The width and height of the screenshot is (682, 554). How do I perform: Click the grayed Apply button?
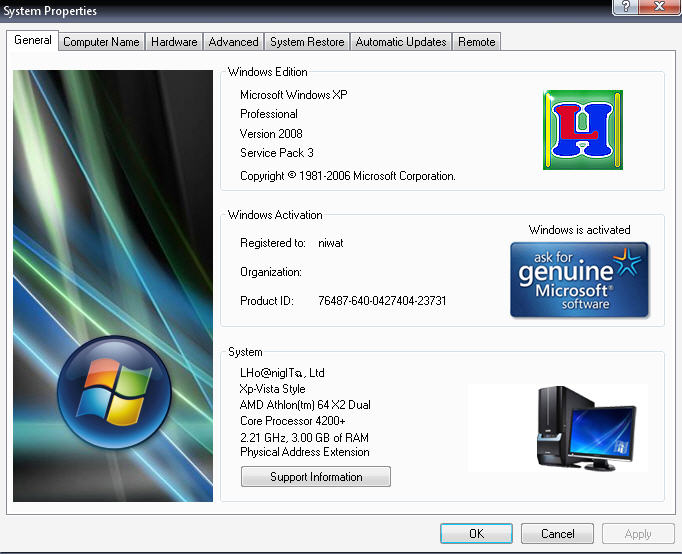click(x=638, y=534)
